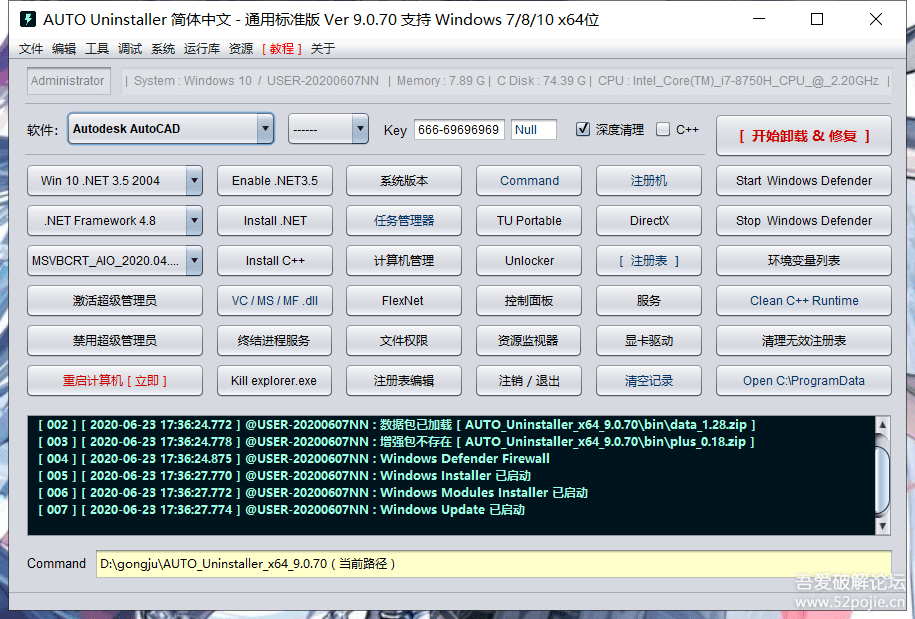Click the TU Portable button
915x619 pixels.
click(x=529, y=221)
